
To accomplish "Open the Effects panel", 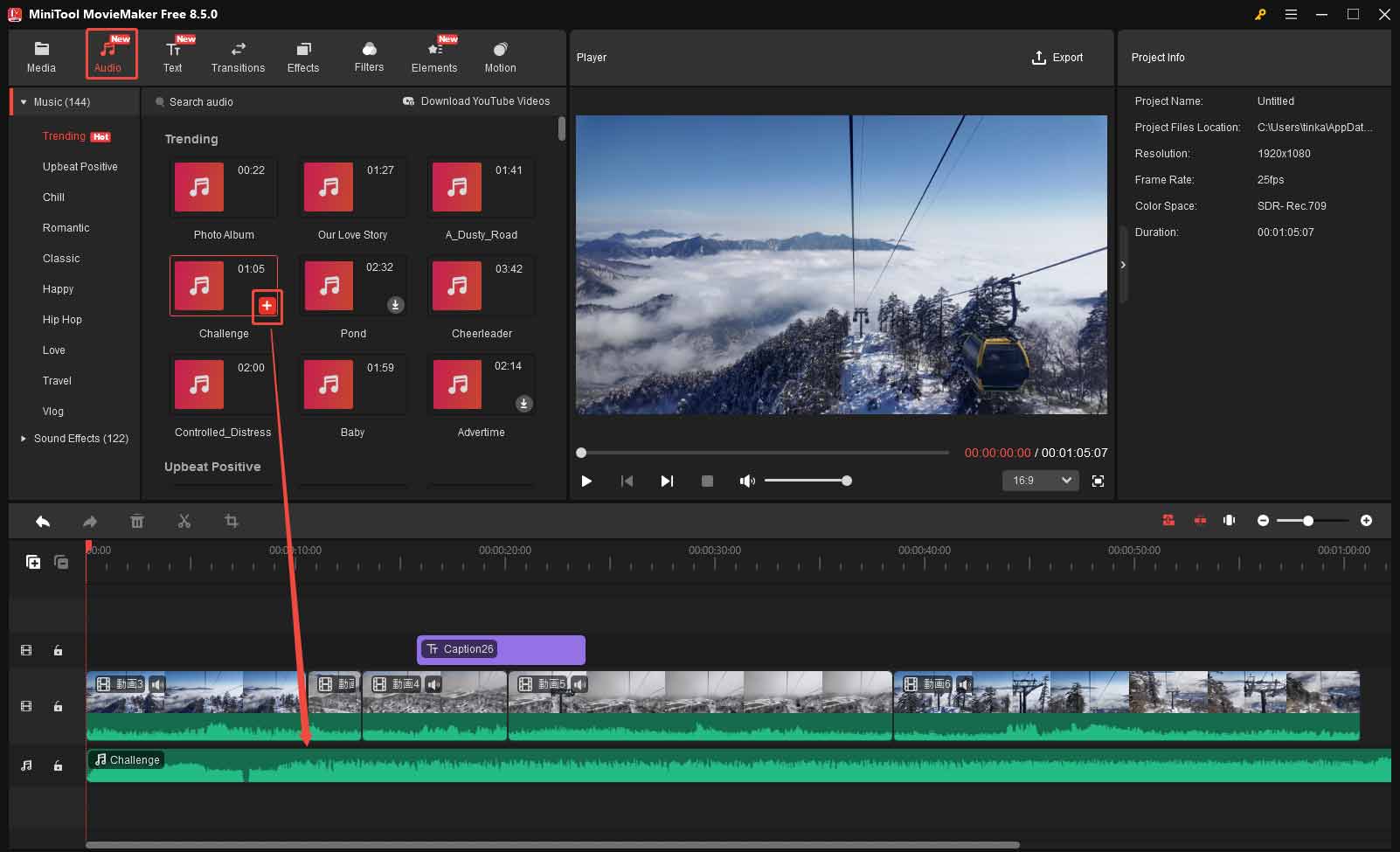I will 303,54.
